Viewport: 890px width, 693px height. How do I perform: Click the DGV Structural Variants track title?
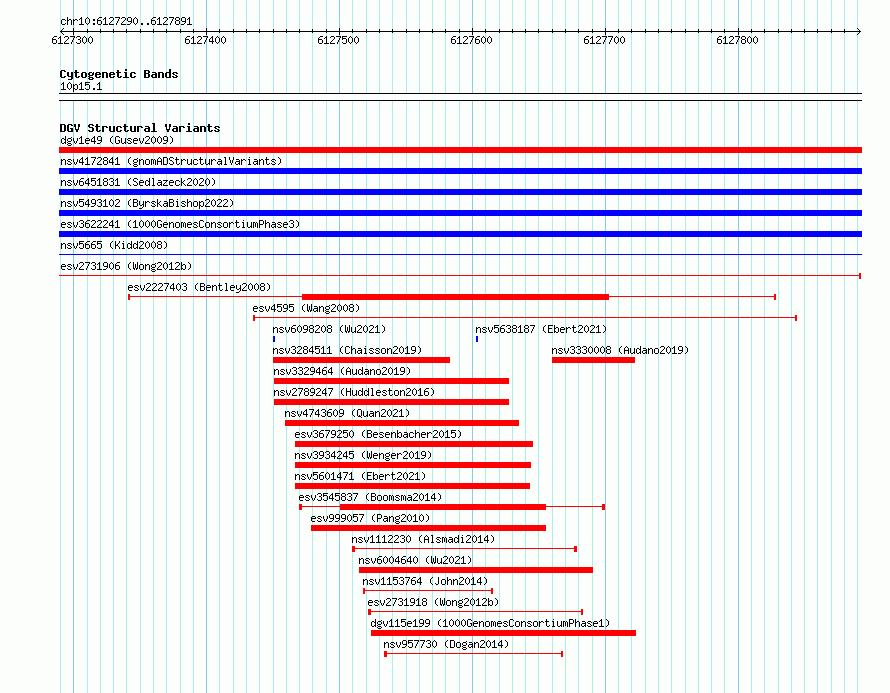(x=140, y=128)
